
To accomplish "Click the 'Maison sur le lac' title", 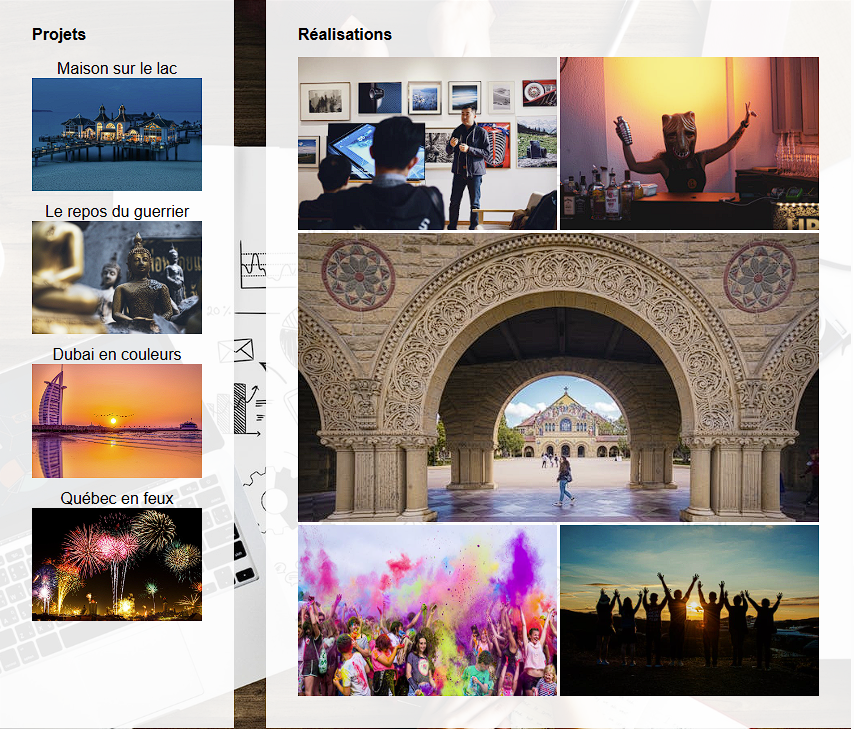I will [x=117, y=68].
